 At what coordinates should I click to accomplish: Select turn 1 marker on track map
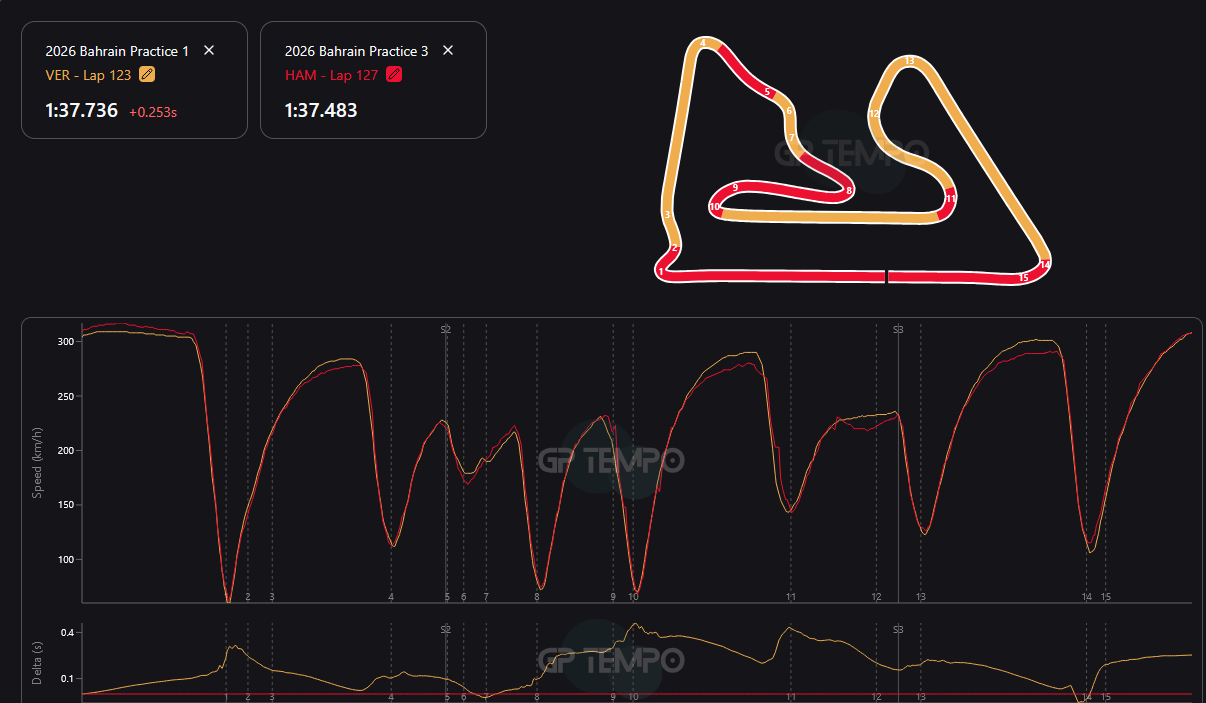pos(661,271)
